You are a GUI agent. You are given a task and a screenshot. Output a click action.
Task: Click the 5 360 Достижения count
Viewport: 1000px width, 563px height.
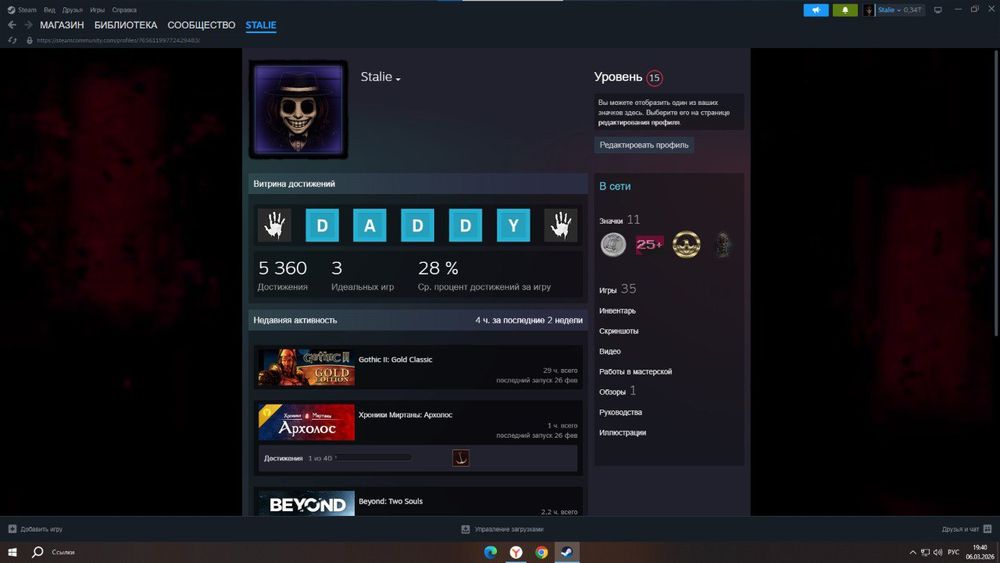(x=283, y=275)
